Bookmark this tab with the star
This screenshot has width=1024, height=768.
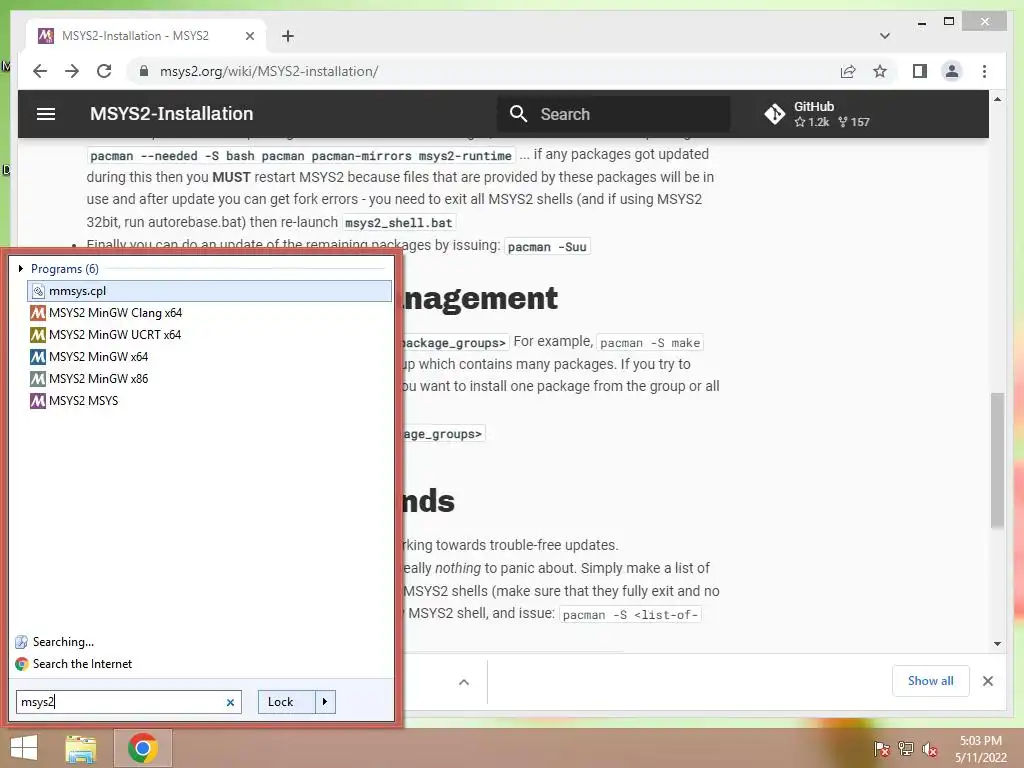(x=880, y=71)
